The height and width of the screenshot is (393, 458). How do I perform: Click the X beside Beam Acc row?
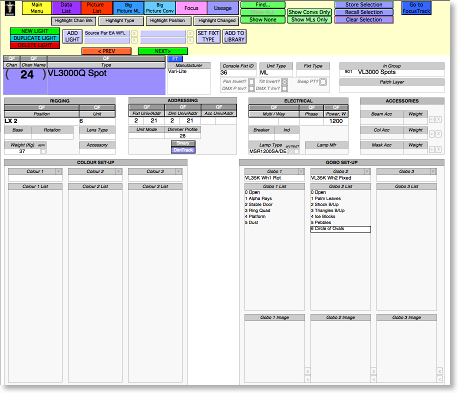(x=439, y=119)
